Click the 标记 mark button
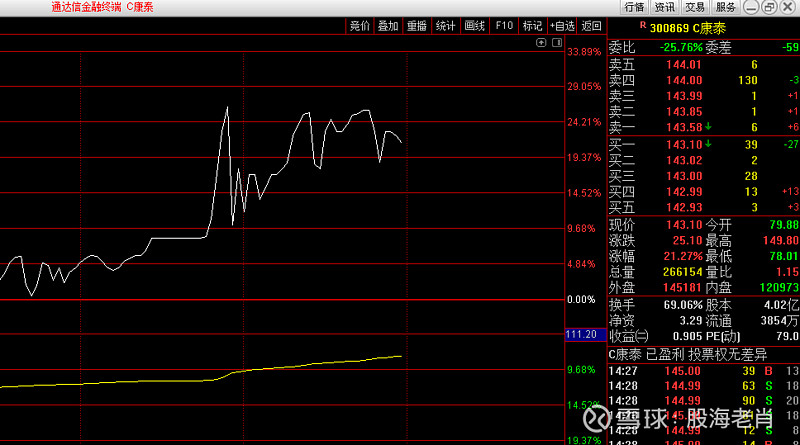This screenshot has width=800, height=445. 532,26
